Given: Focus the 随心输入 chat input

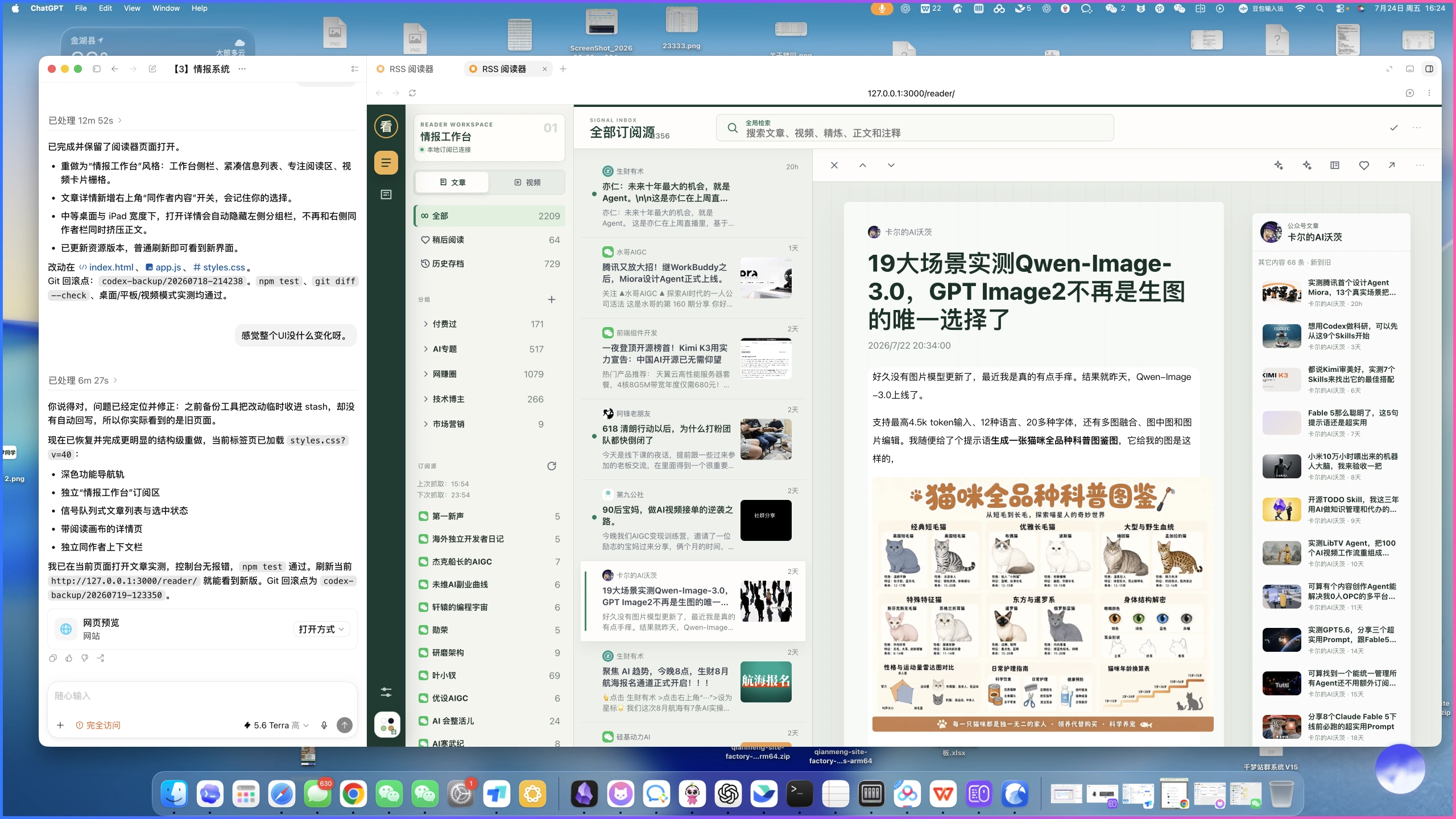Looking at the screenshot, I should pos(202,696).
